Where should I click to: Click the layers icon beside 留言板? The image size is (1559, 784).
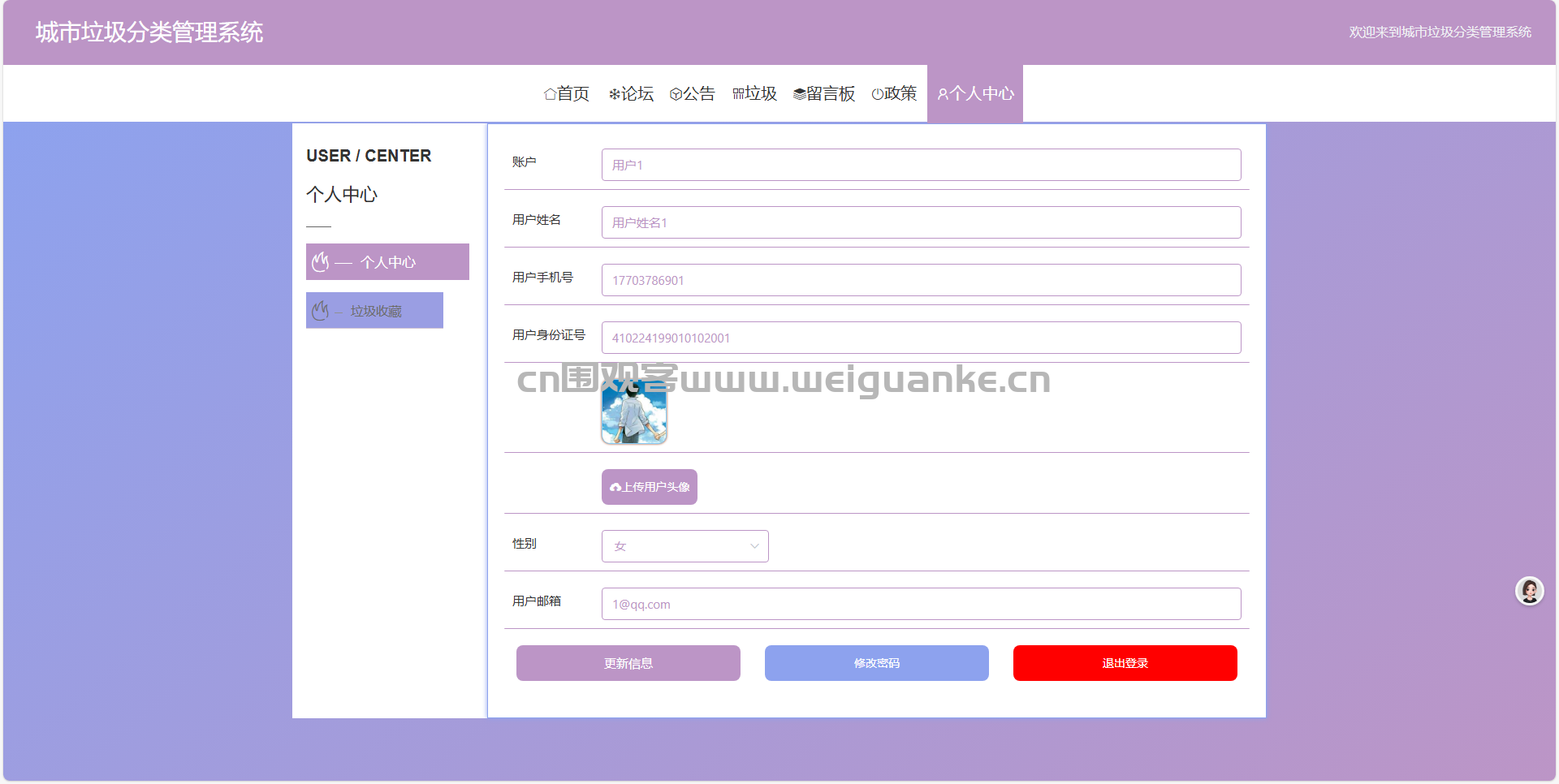[x=799, y=94]
